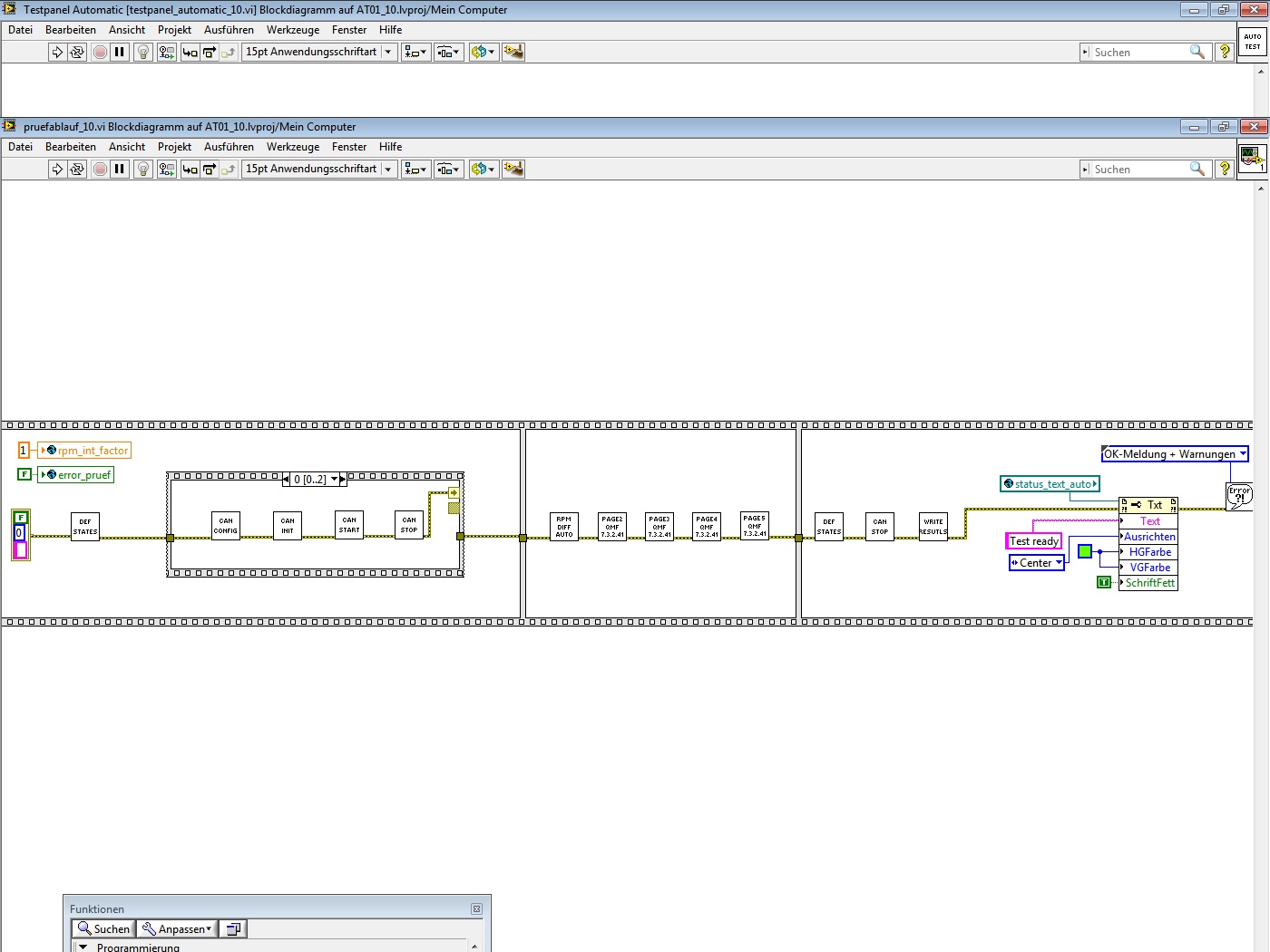Screen dimensions: 1270x952
Task: Open Werkzeuge menu in pruefablauf_10.vi window
Action: click(293, 147)
